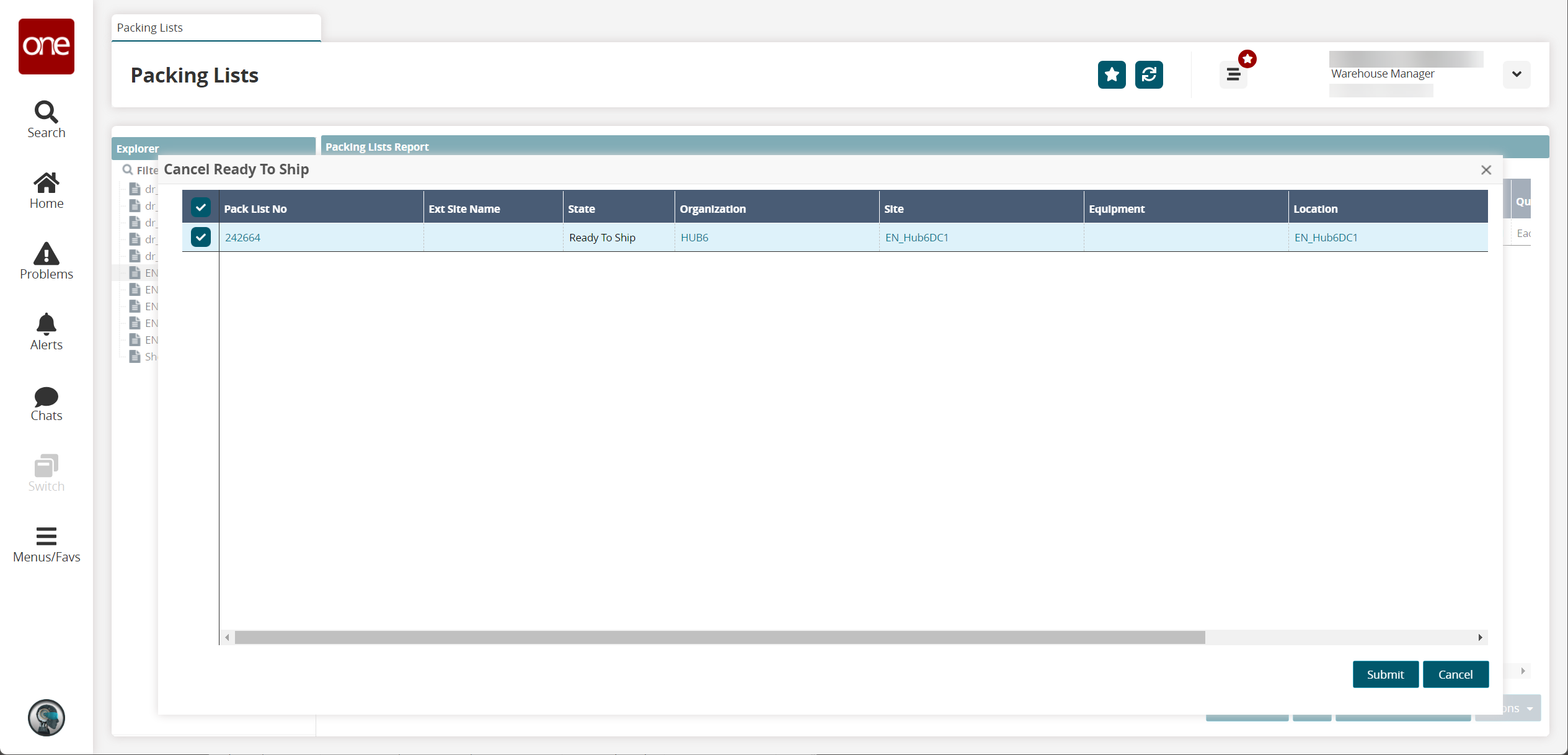
Task: Click the Switch icon in sidebar
Action: point(46,473)
